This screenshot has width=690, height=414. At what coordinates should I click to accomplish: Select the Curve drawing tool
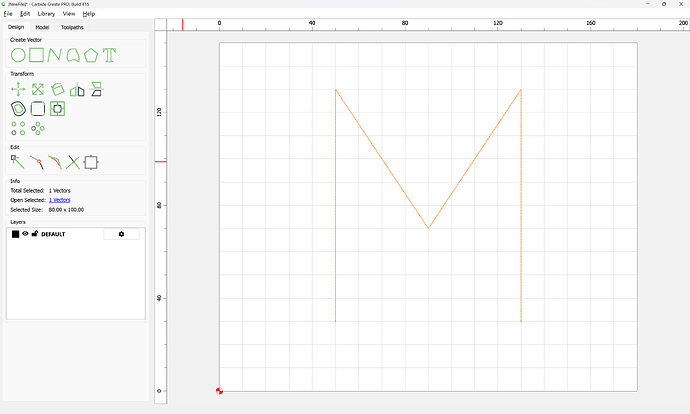pos(73,55)
